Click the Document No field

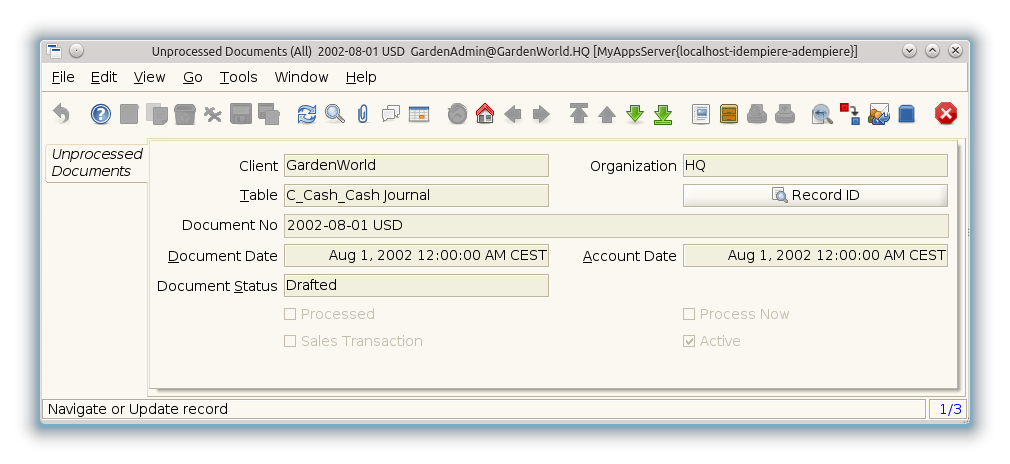(615, 225)
